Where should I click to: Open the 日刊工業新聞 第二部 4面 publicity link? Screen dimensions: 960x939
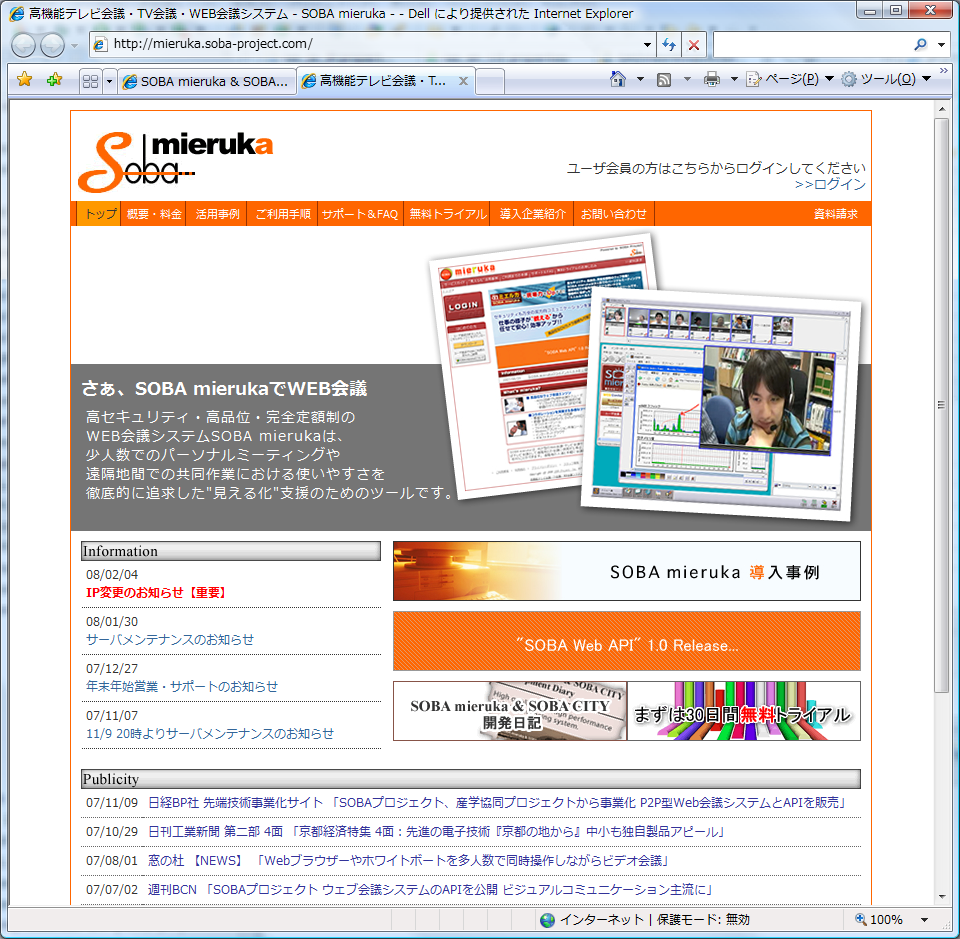(x=437, y=831)
